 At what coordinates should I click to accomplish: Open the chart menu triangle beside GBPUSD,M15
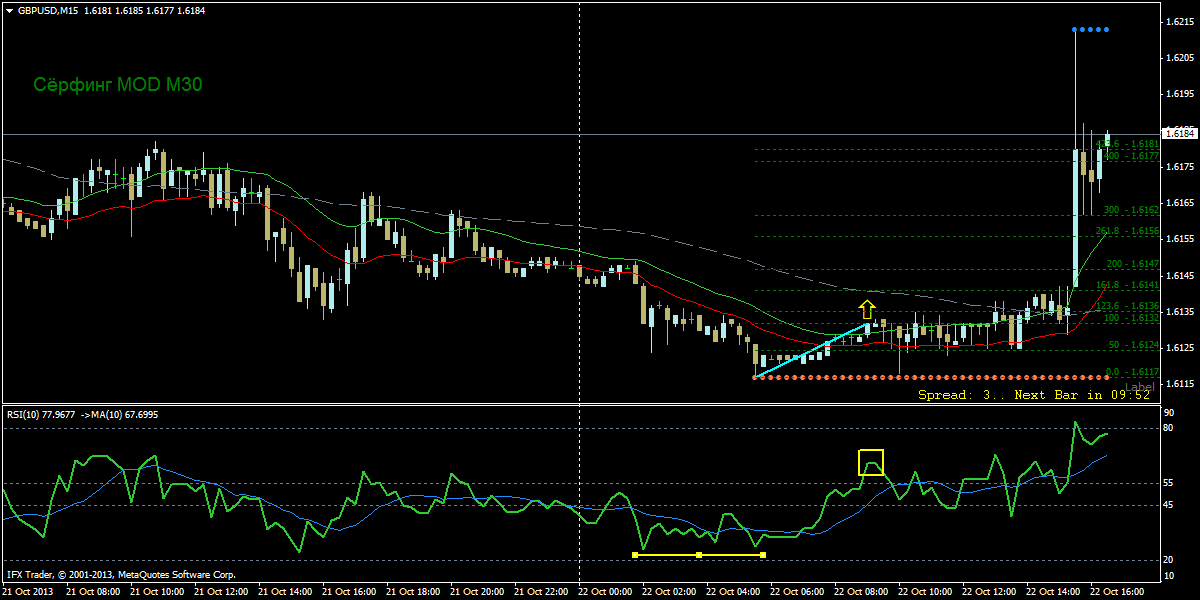pyautogui.click(x=10, y=9)
